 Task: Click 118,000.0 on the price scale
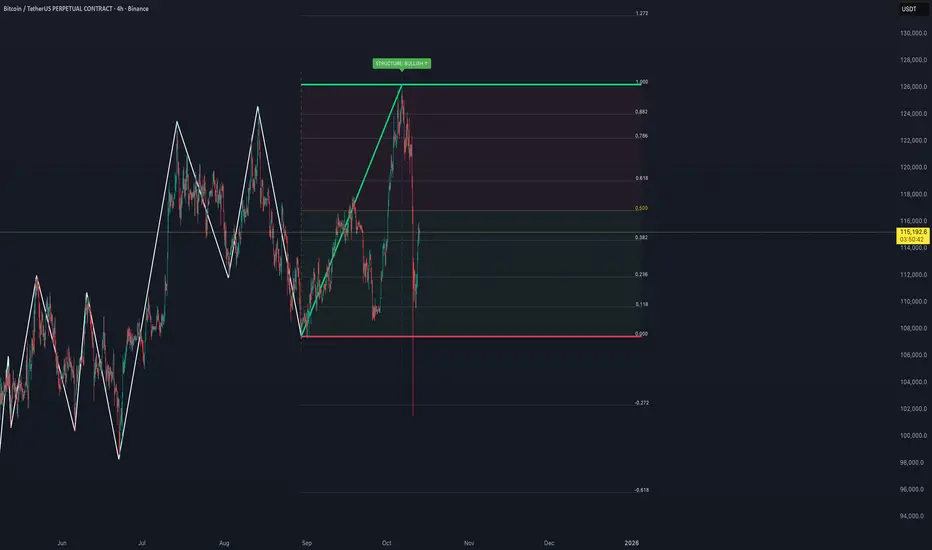pos(914,194)
